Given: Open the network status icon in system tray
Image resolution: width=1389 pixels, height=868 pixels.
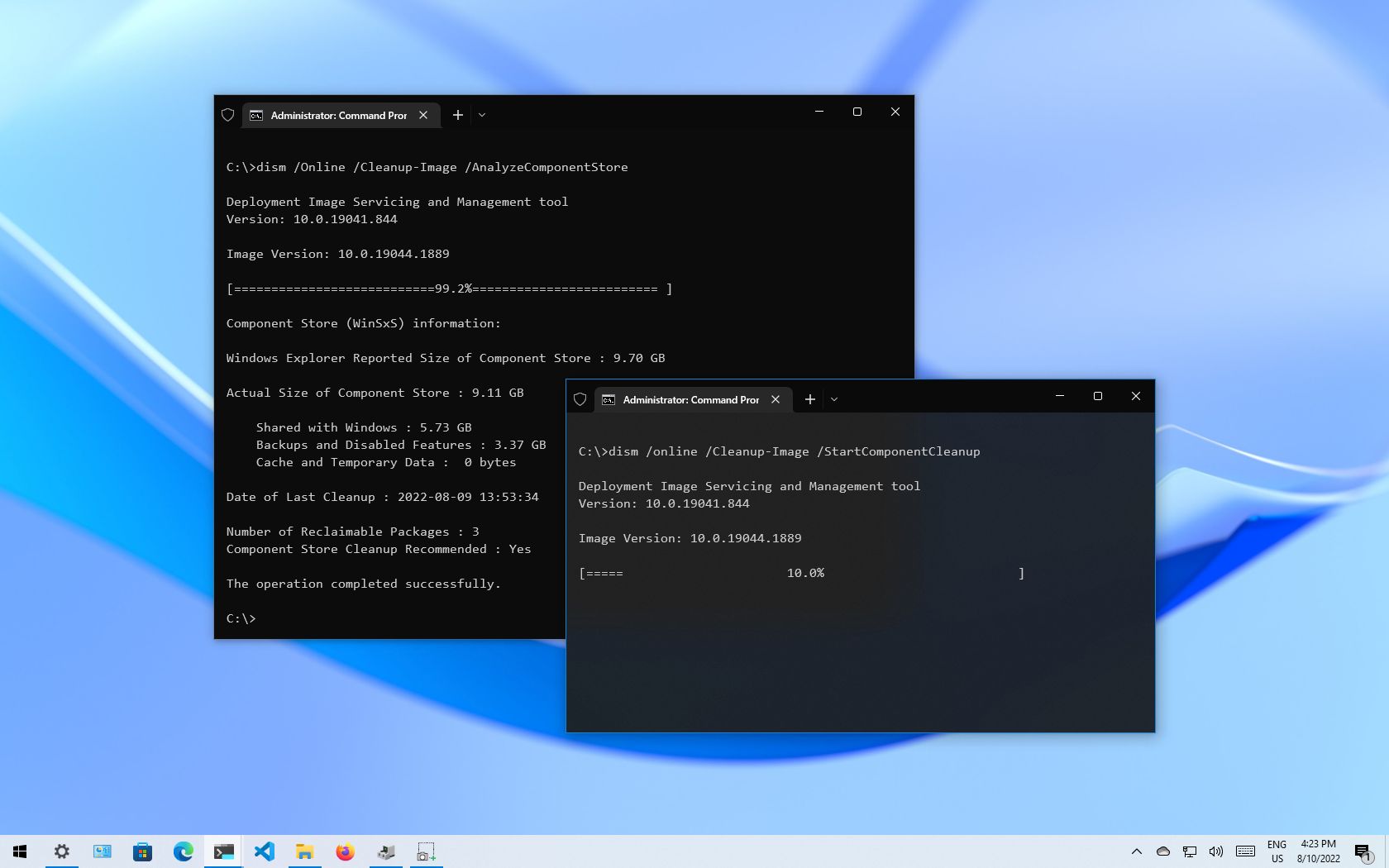Looking at the screenshot, I should coord(1190,851).
